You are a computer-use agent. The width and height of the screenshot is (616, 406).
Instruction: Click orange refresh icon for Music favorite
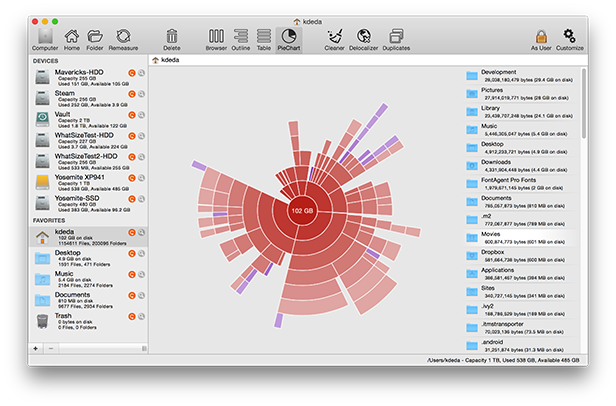(132, 274)
